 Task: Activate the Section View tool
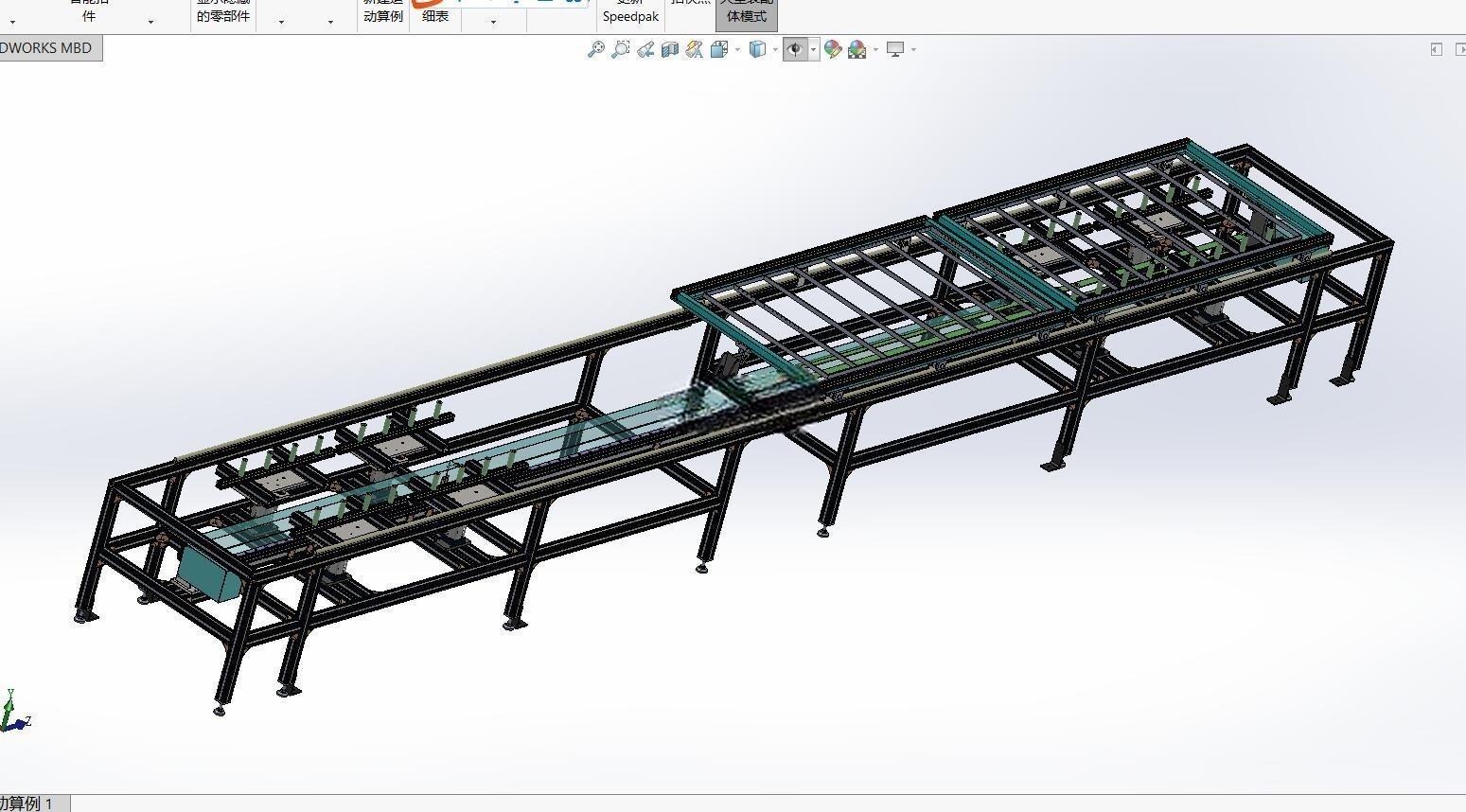pos(670,49)
